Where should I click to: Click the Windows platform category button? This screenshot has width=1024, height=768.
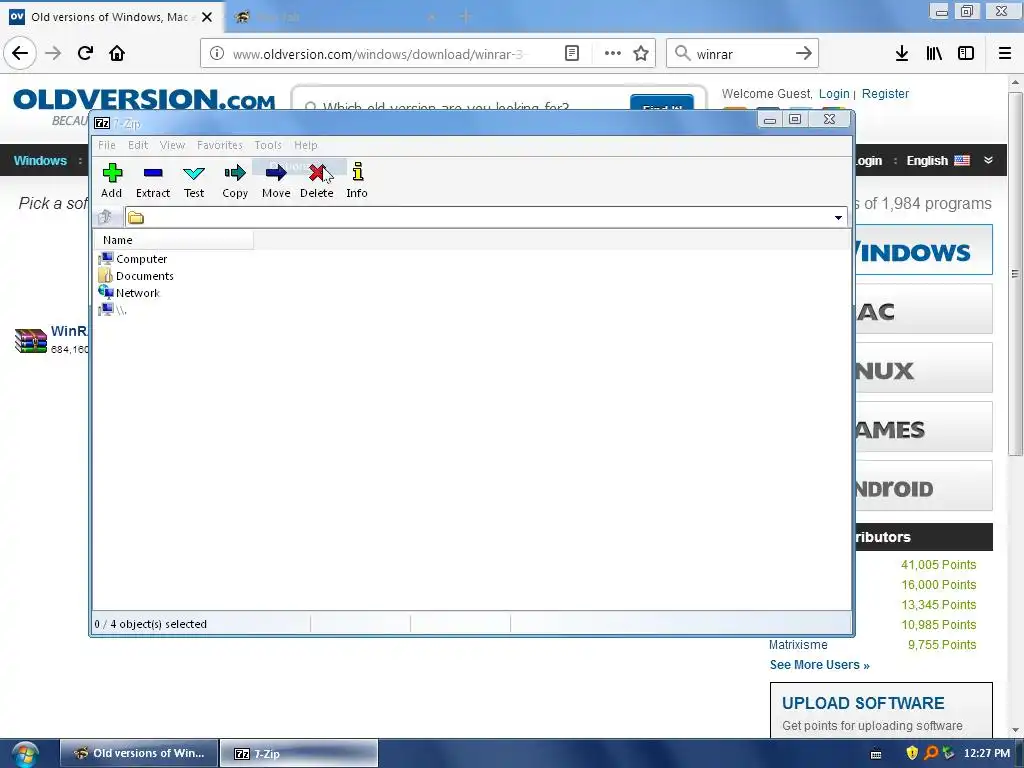(x=923, y=250)
